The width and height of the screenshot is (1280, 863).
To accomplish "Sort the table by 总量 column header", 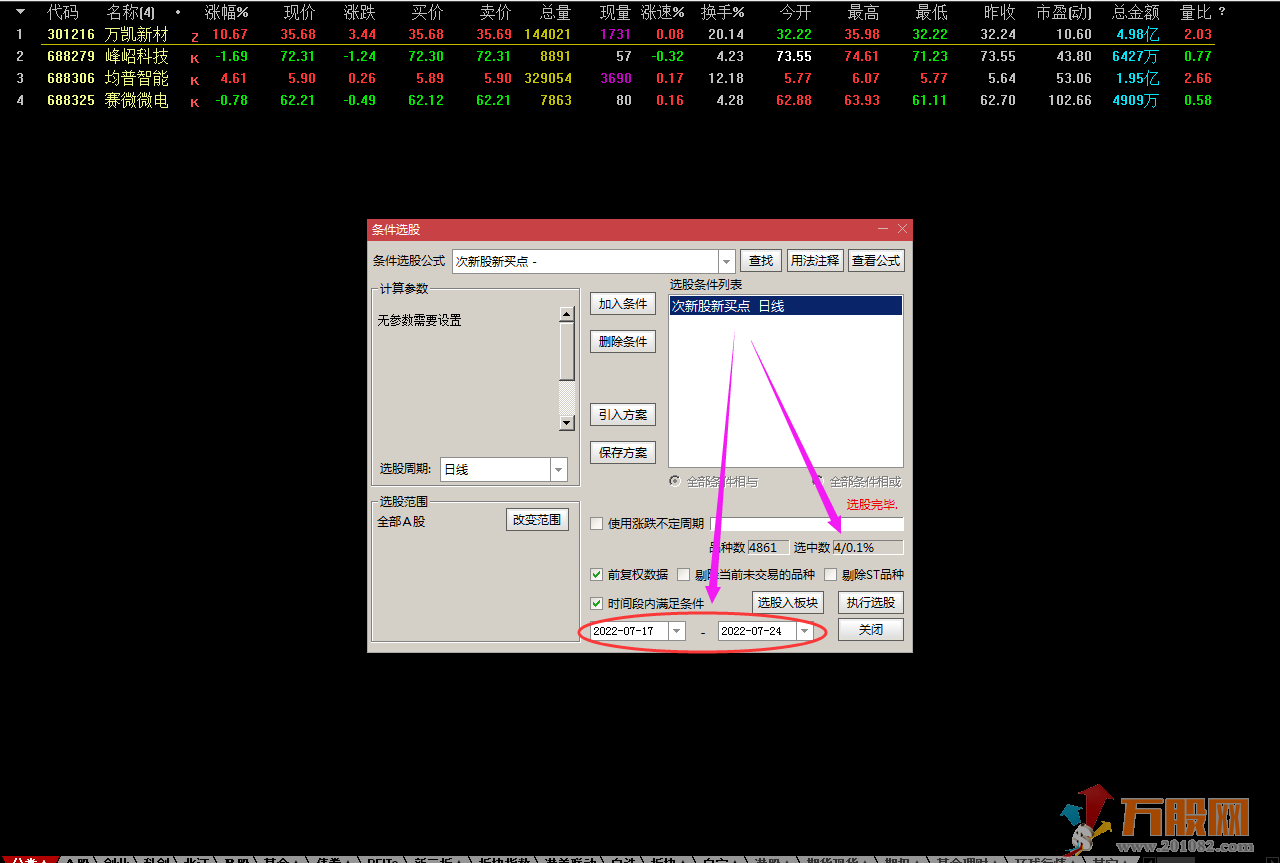I will pyautogui.click(x=555, y=12).
